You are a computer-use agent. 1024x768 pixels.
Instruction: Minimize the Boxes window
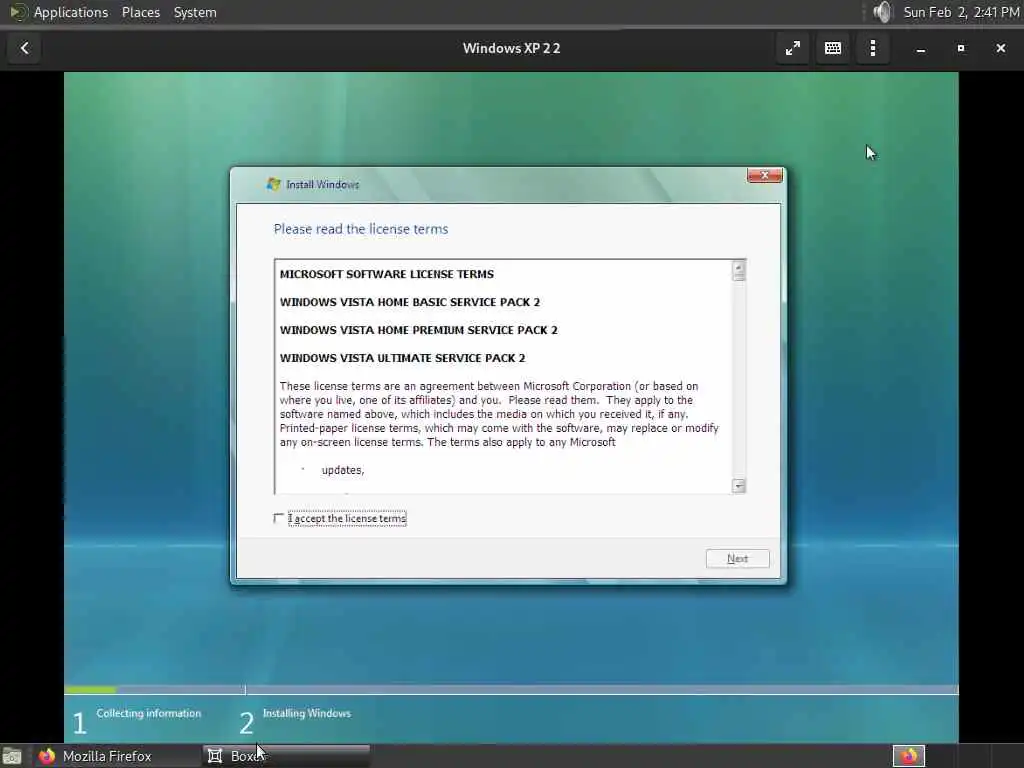tap(921, 48)
